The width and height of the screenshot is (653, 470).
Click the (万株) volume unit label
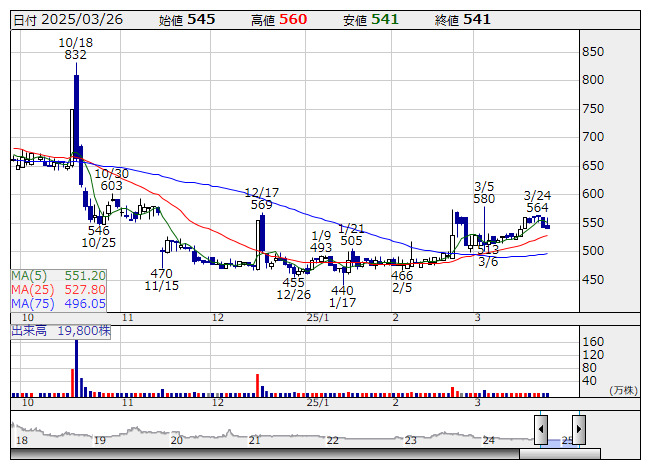(x=623, y=390)
